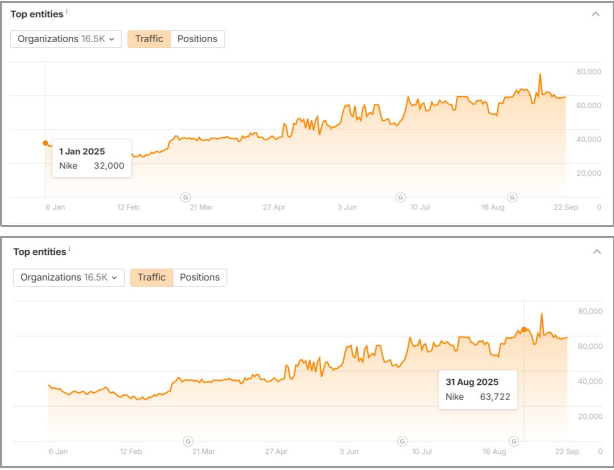Collapse the upper Top entities panel
The width and height of the screenshot is (614, 470).
pyautogui.click(x=596, y=15)
